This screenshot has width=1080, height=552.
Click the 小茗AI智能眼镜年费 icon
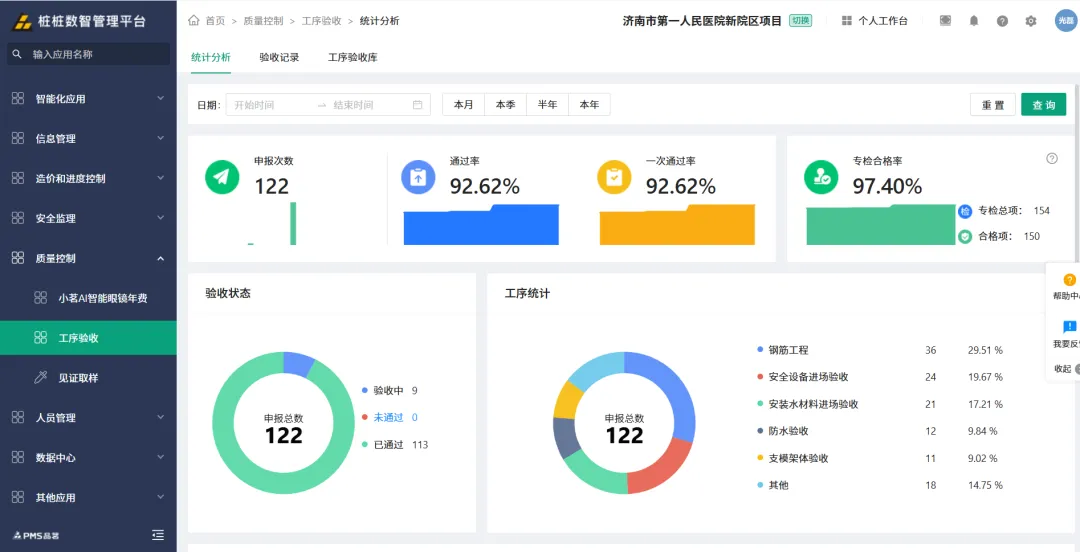tap(41, 298)
